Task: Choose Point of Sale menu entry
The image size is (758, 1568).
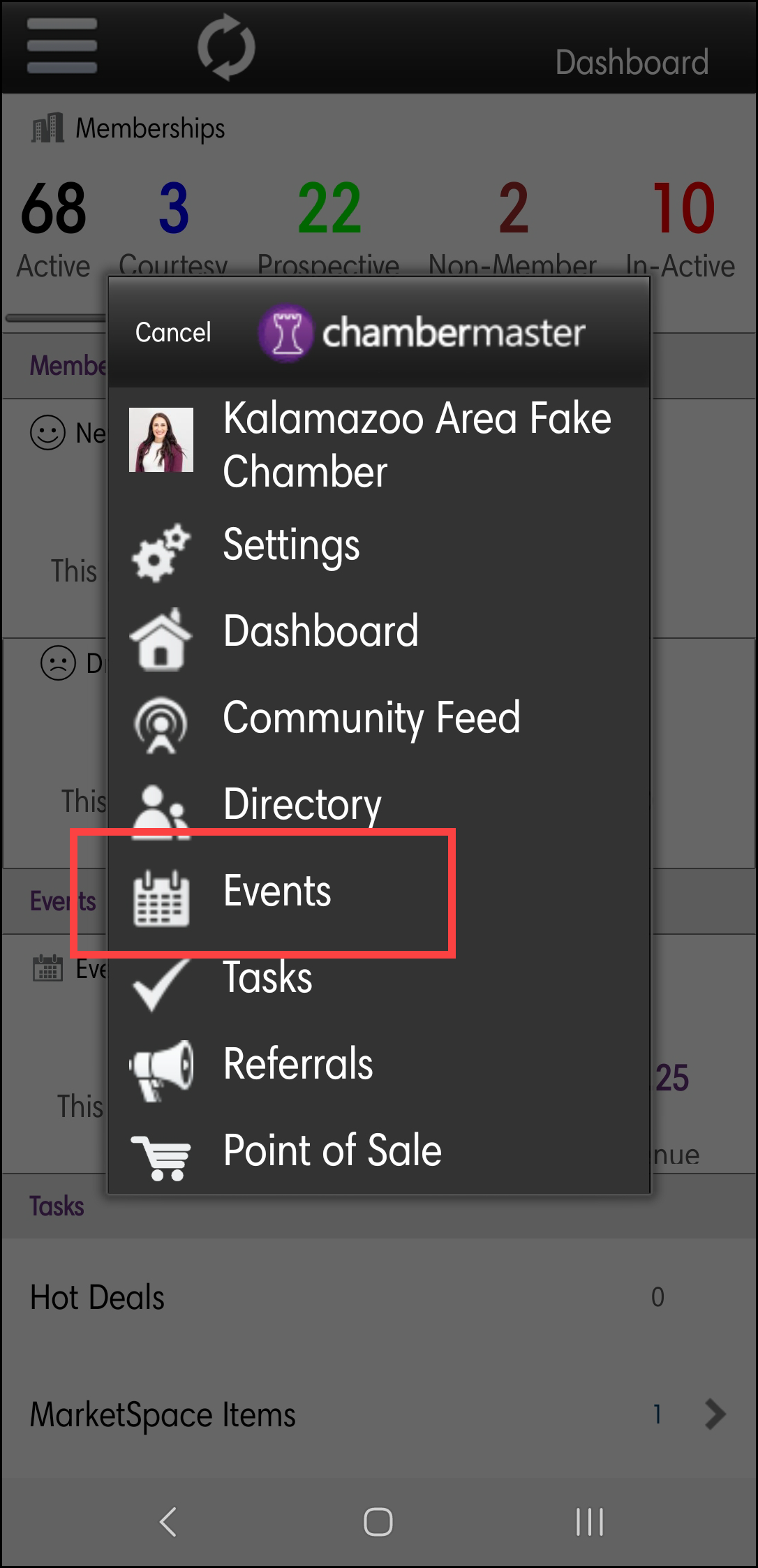Action: point(332,1151)
